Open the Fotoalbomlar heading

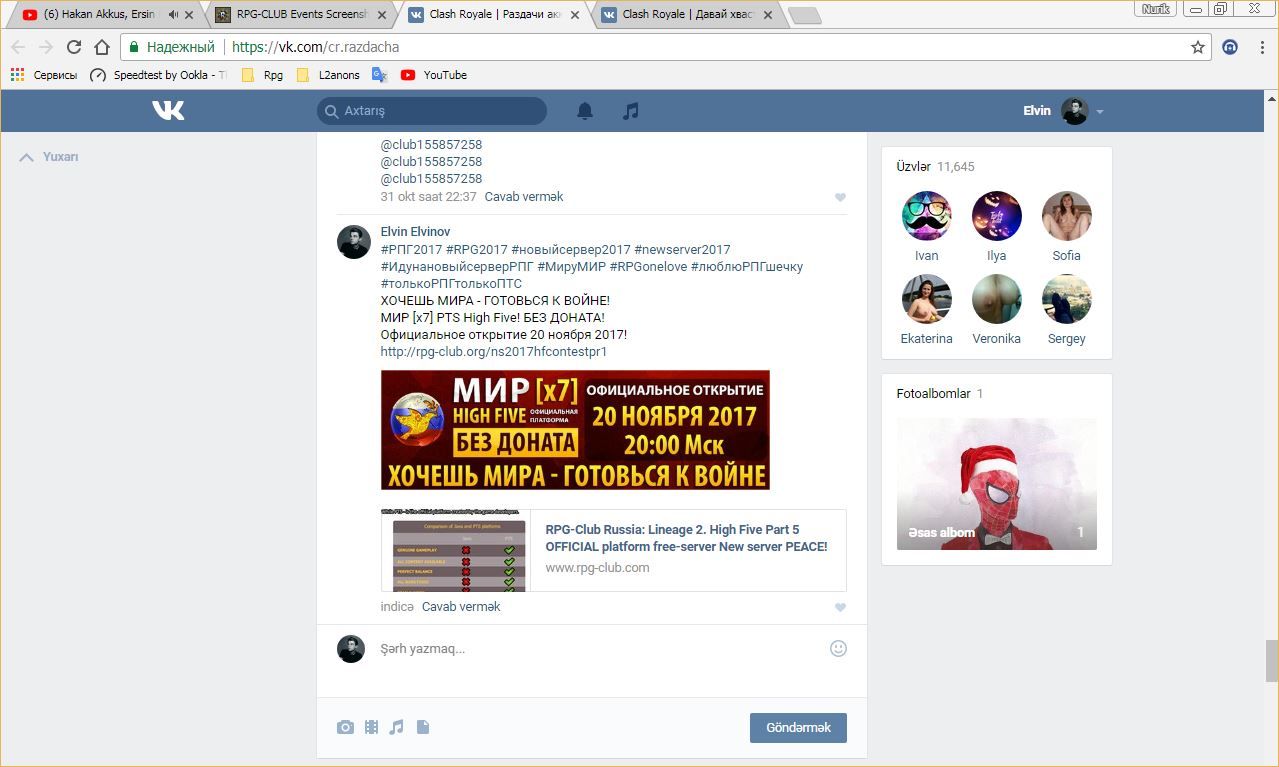click(933, 394)
